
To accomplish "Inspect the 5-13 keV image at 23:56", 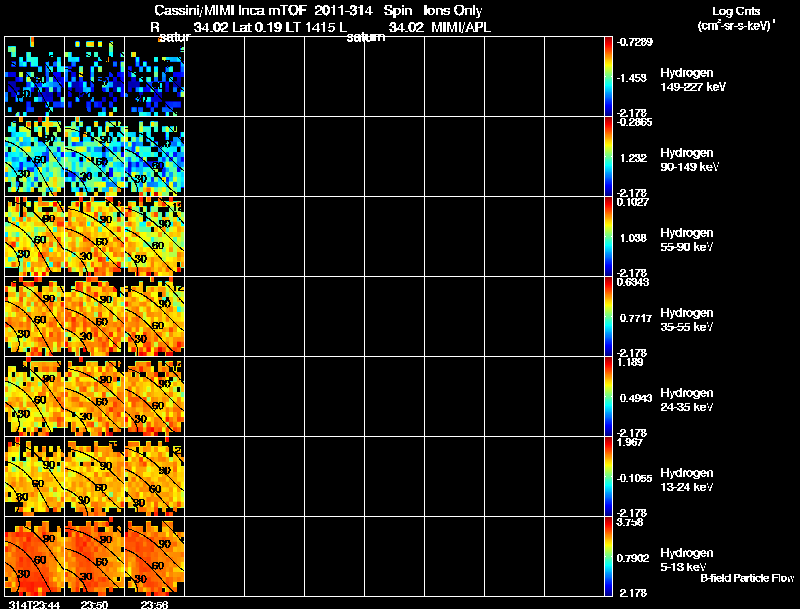I will pos(155,556).
